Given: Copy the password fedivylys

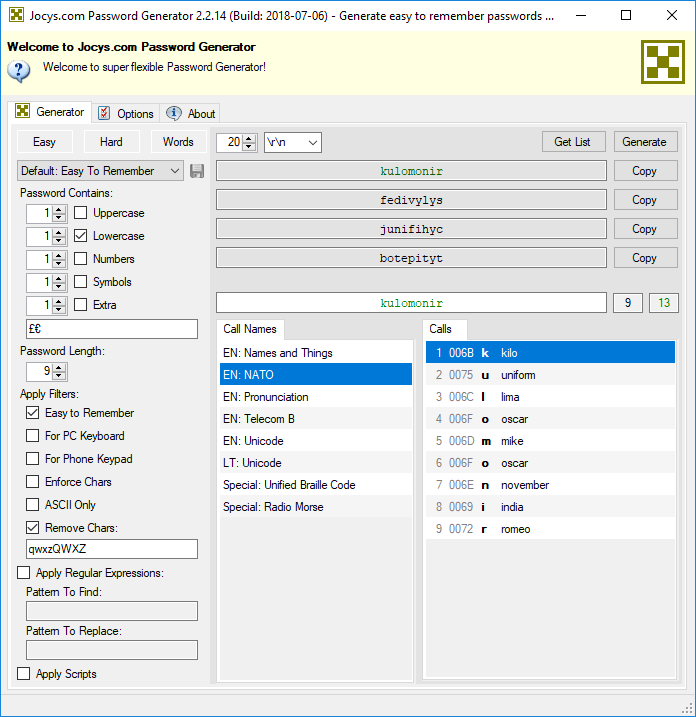Looking at the screenshot, I should pyautogui.click(x=645, y=200).
